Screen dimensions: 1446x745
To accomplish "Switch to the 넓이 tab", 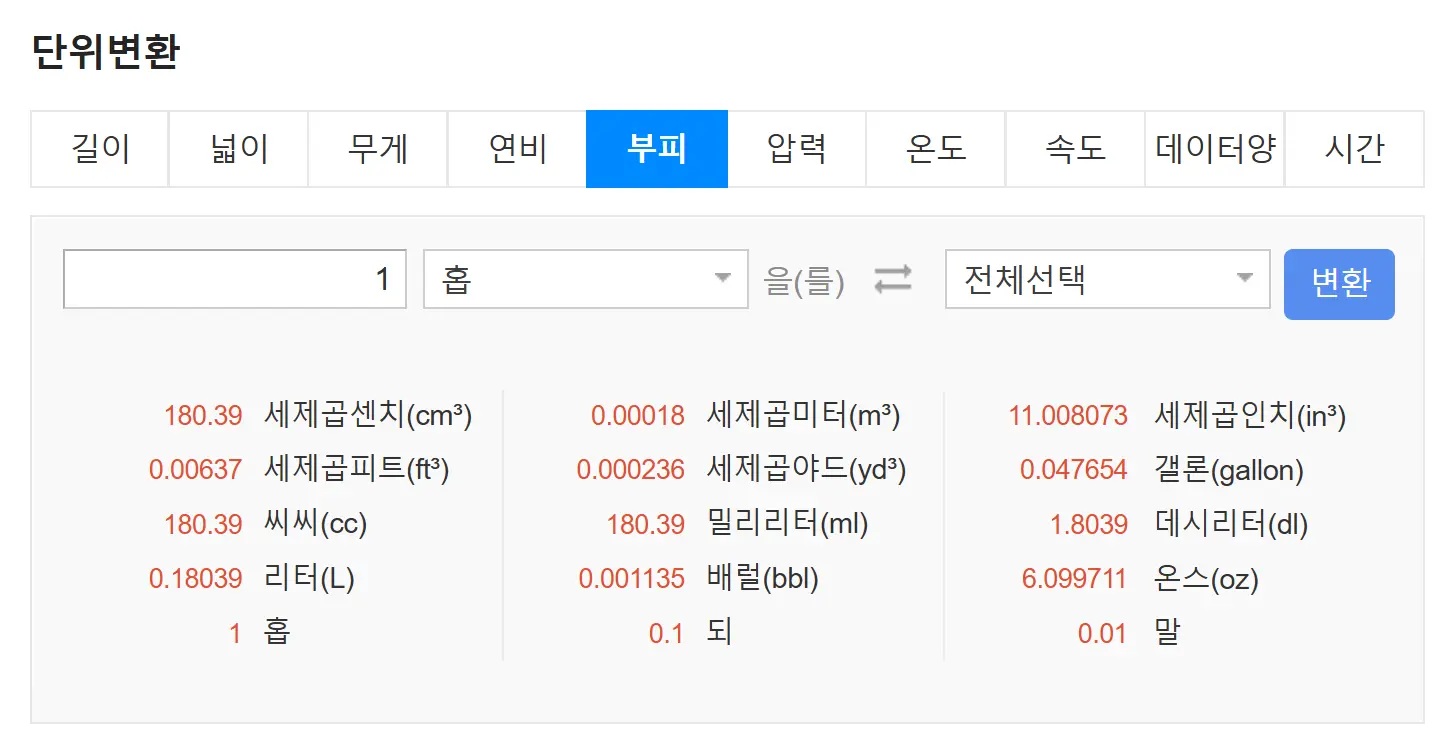I will tap(237, 148).
